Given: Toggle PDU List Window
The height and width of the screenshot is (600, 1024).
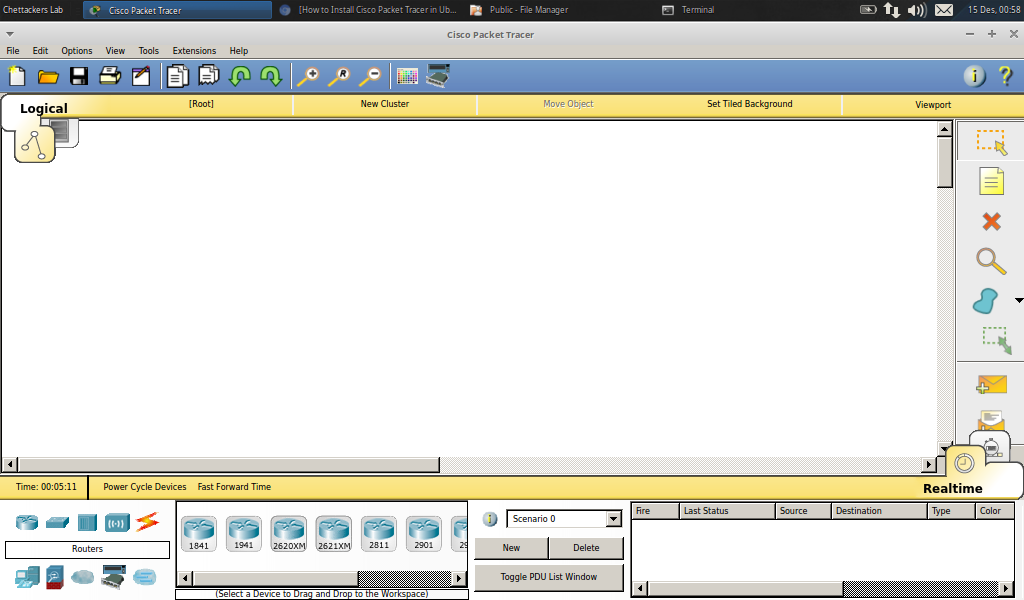Looking at the screenshot, I should [x=548, y=577].
